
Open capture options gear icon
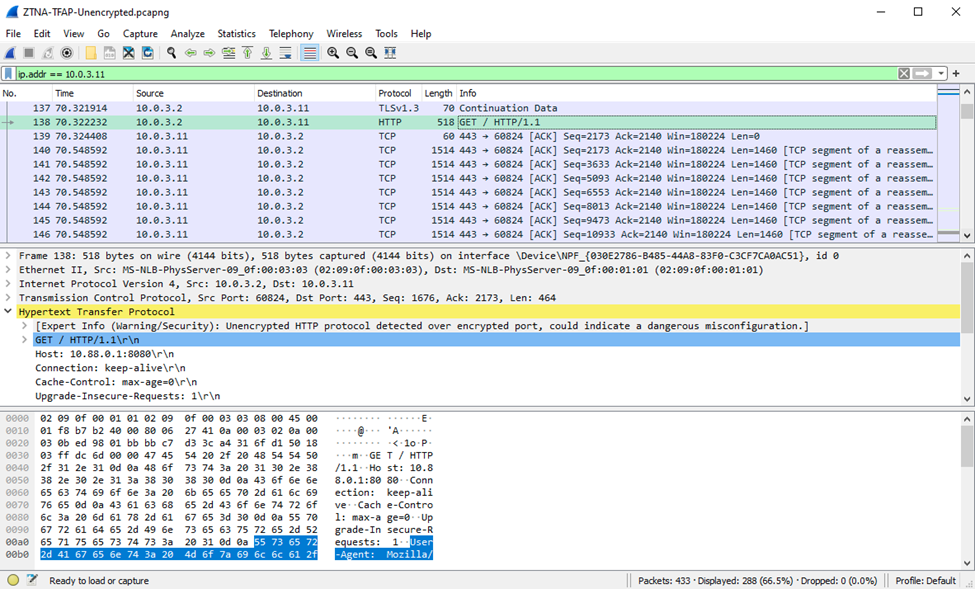click(x=67, y=53)
